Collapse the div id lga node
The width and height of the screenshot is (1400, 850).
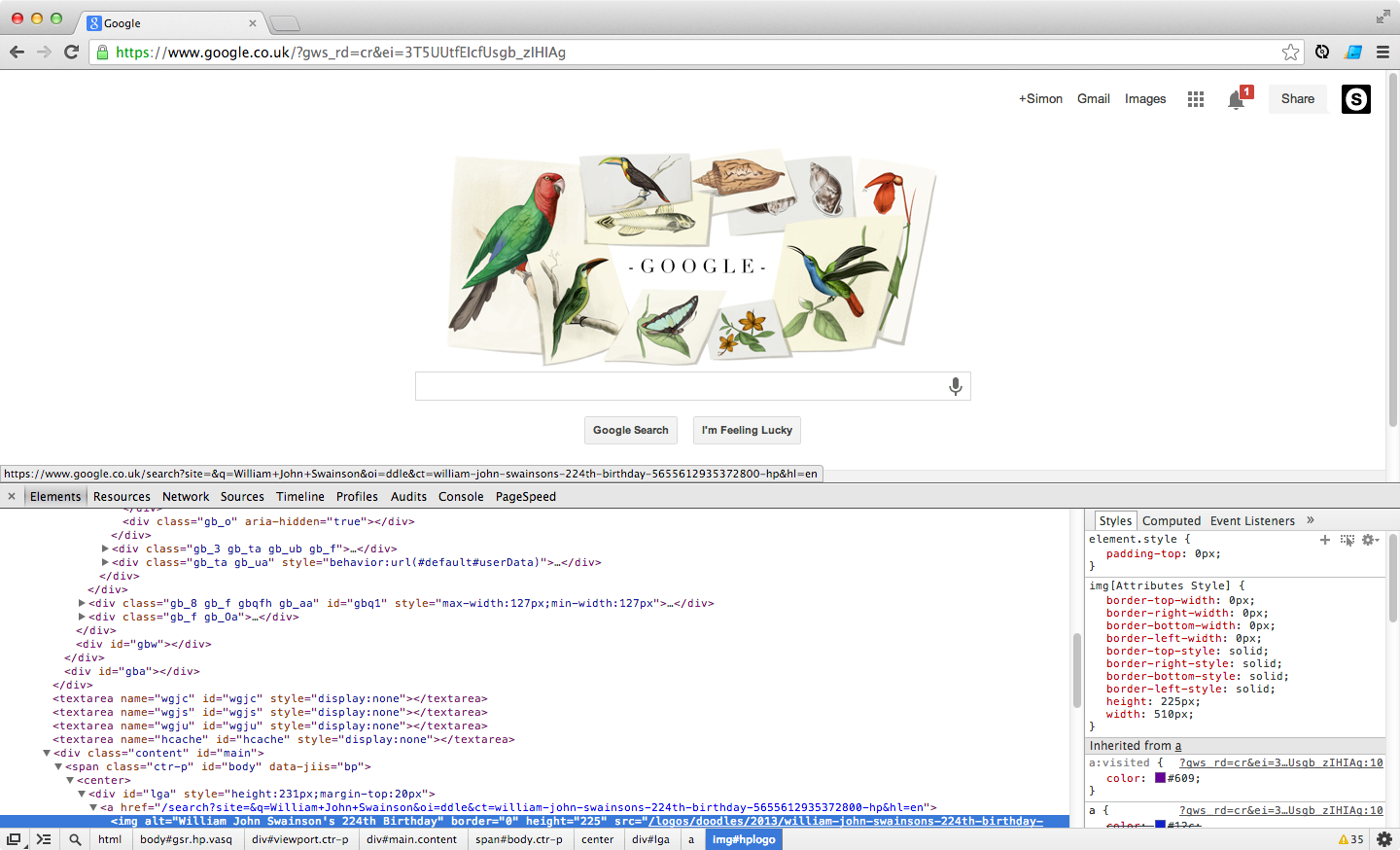click(x=82, y=794)
